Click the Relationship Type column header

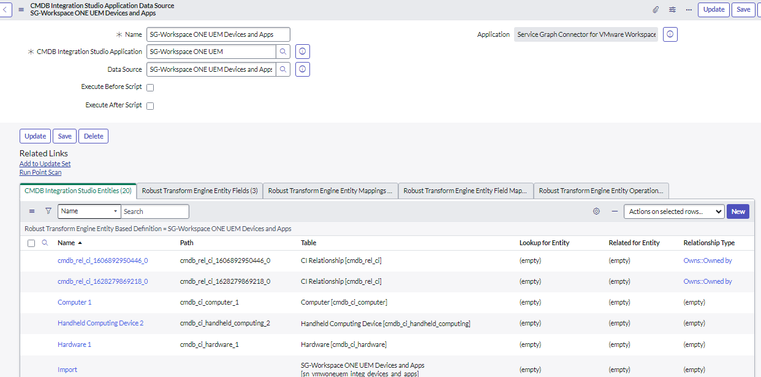coord(709,243)
